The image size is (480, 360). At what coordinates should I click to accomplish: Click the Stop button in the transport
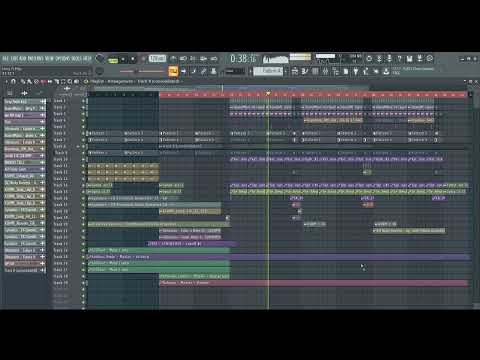[133, 60]
